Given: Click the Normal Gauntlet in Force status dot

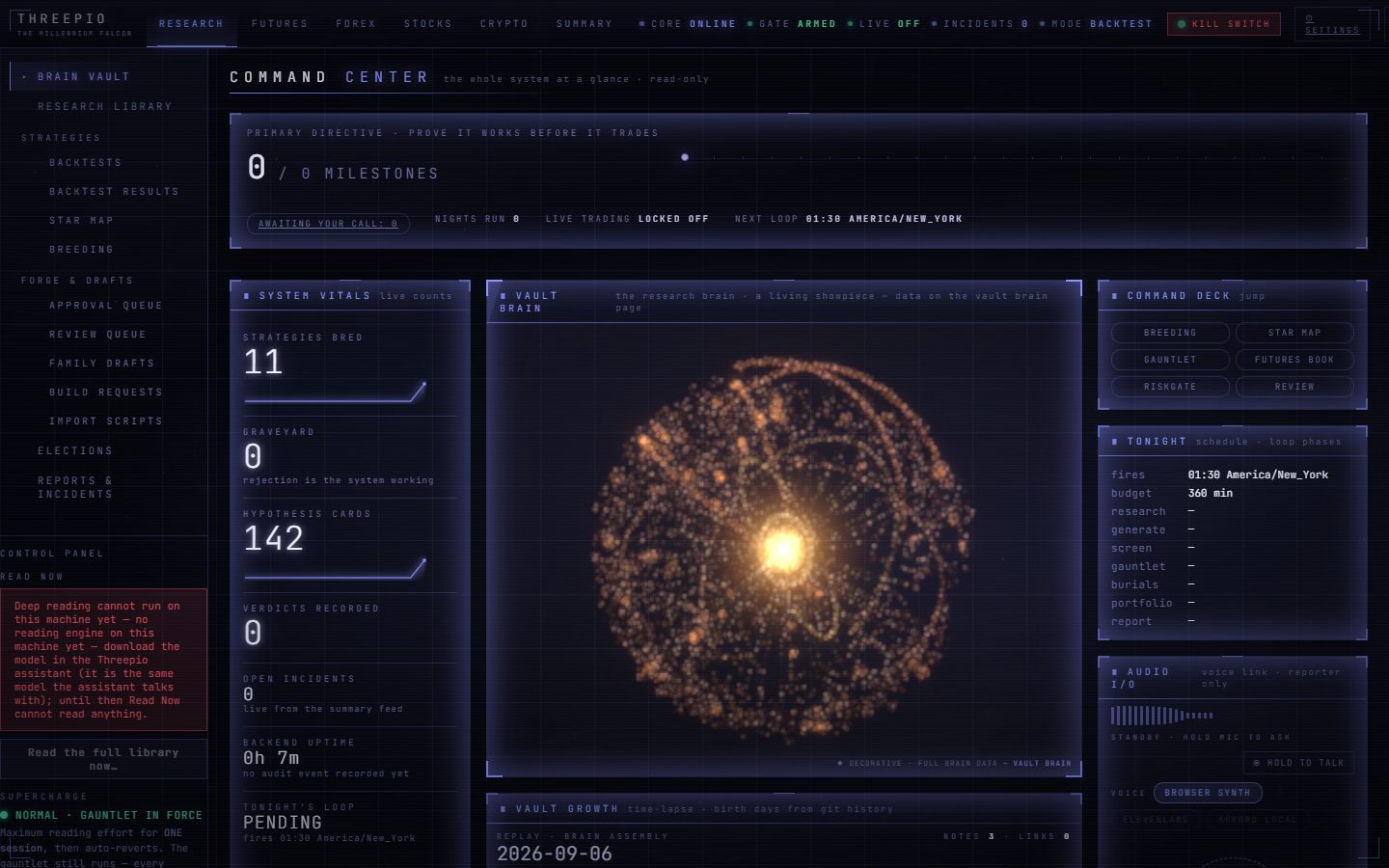Looking at the screenshot, I should (5, 815).
